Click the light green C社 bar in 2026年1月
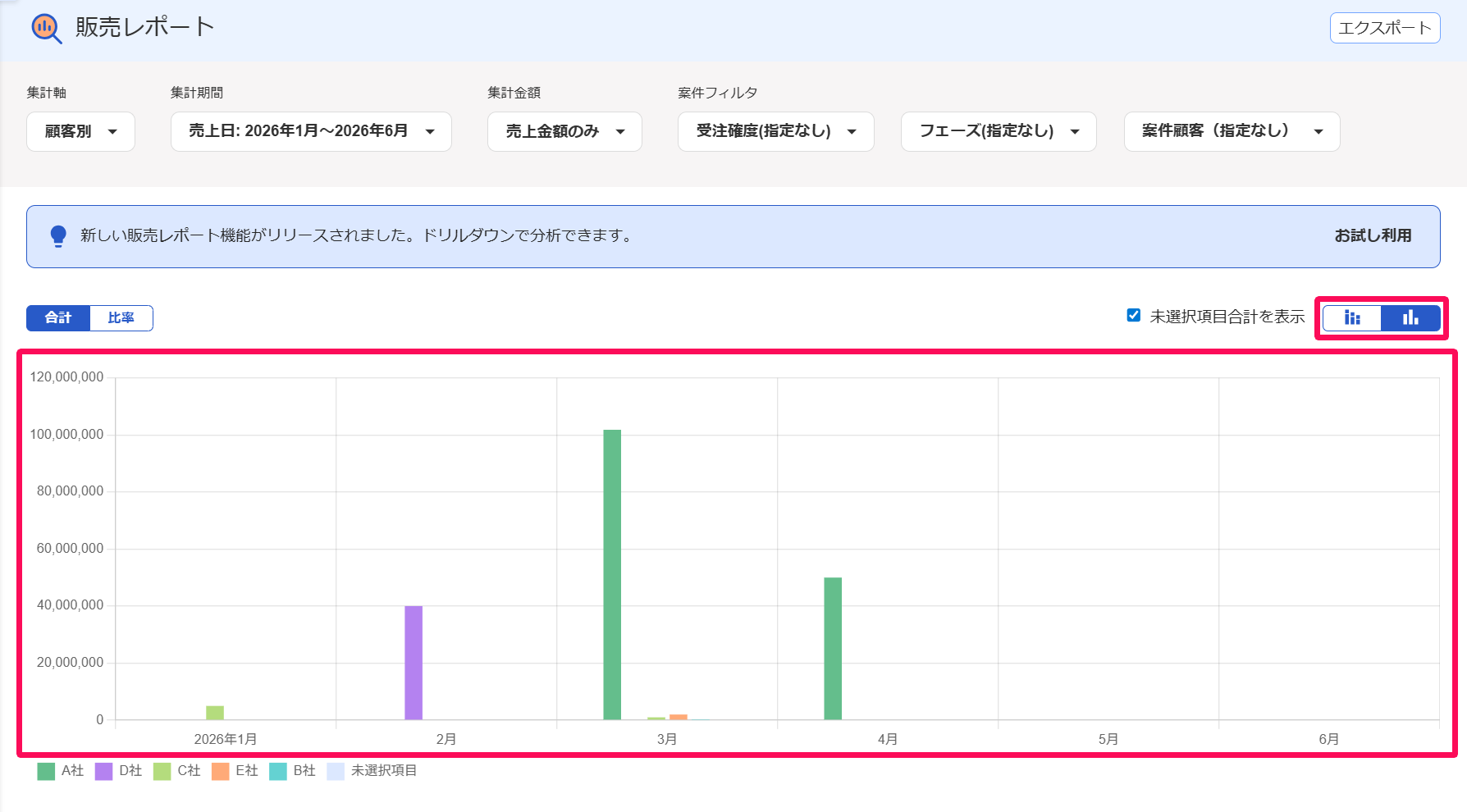The width and height of the screenshot is (1467, 812). [x=215, y=713]
